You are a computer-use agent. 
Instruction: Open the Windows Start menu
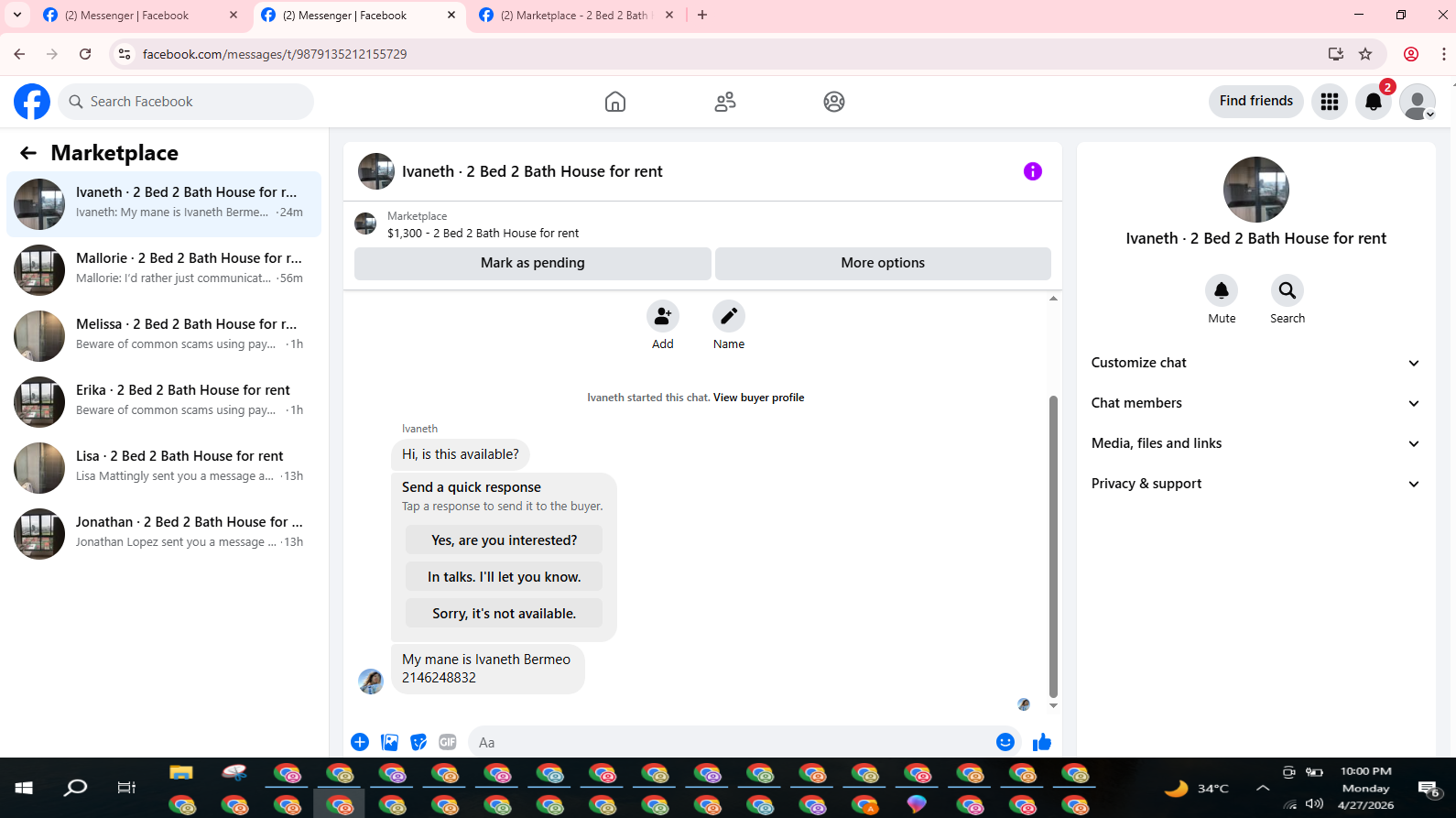tap(25, 788)
